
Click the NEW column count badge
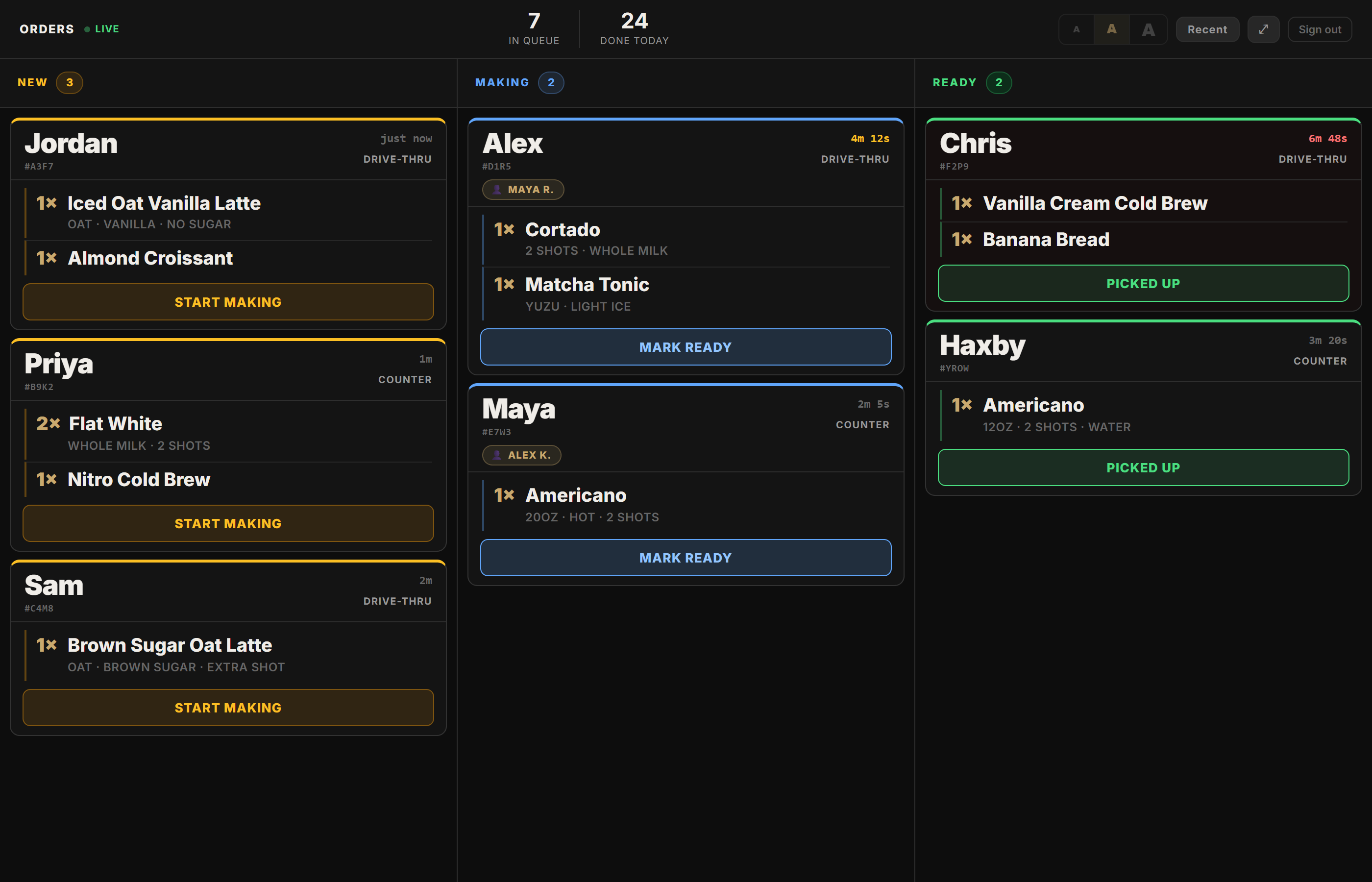coord(69,82)
